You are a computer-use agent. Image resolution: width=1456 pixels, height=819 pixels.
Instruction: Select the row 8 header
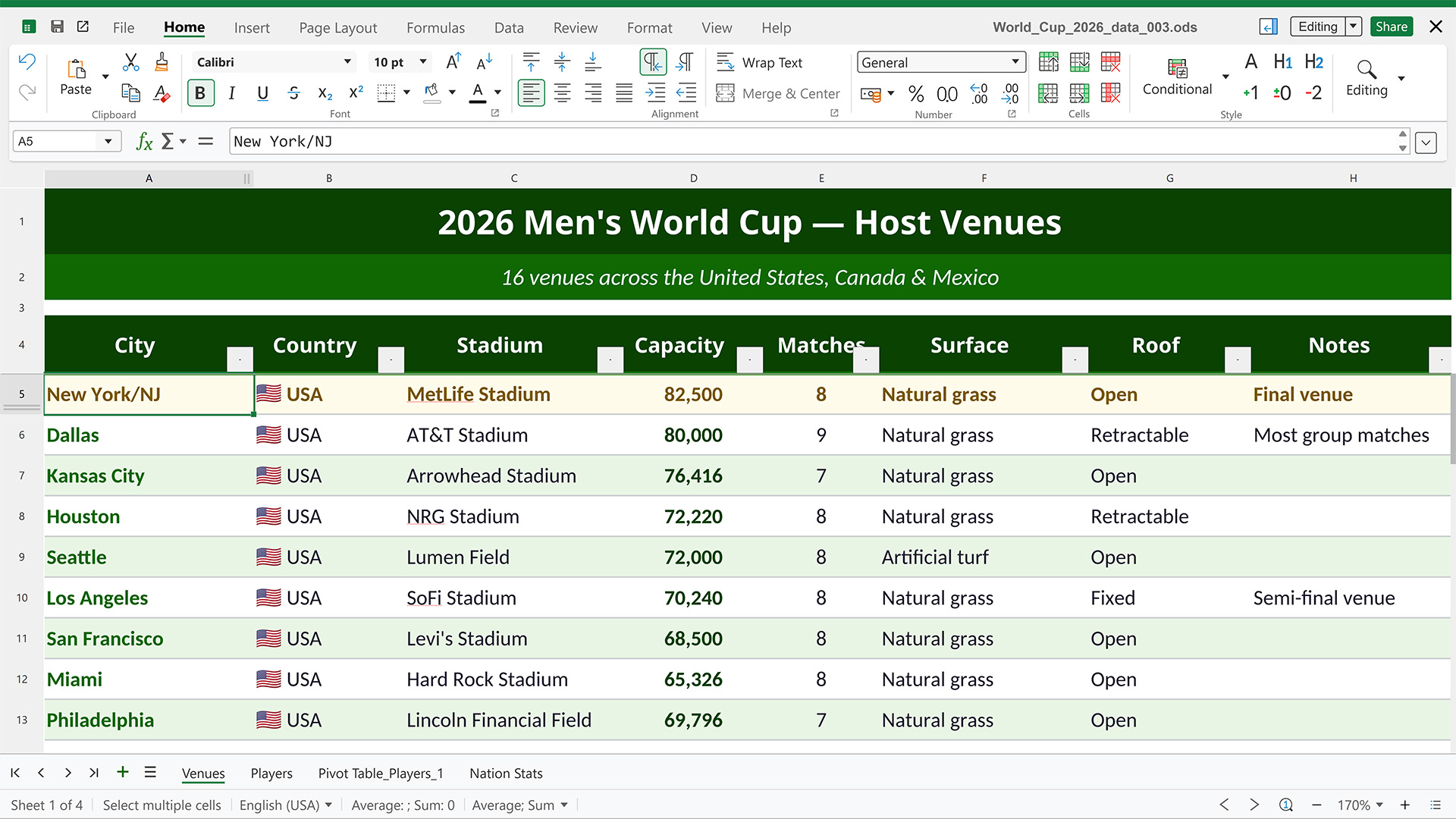[x=22, y=516]
